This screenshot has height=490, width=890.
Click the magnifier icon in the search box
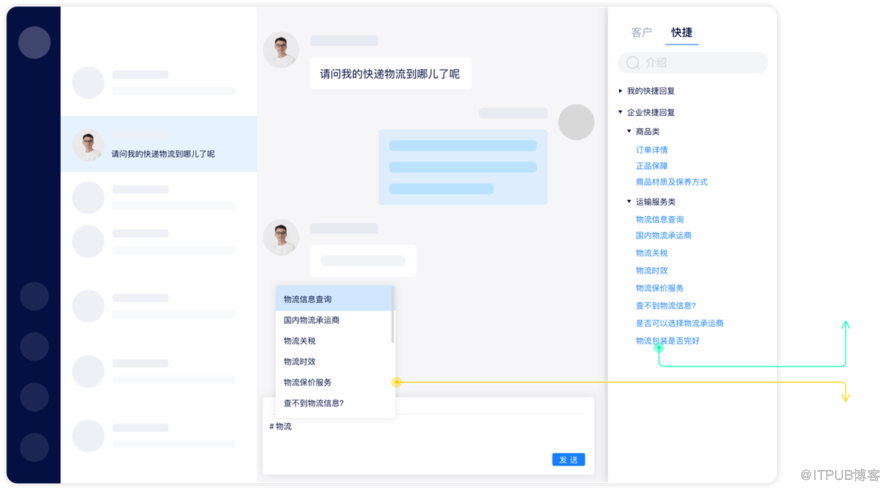(633, 63)
